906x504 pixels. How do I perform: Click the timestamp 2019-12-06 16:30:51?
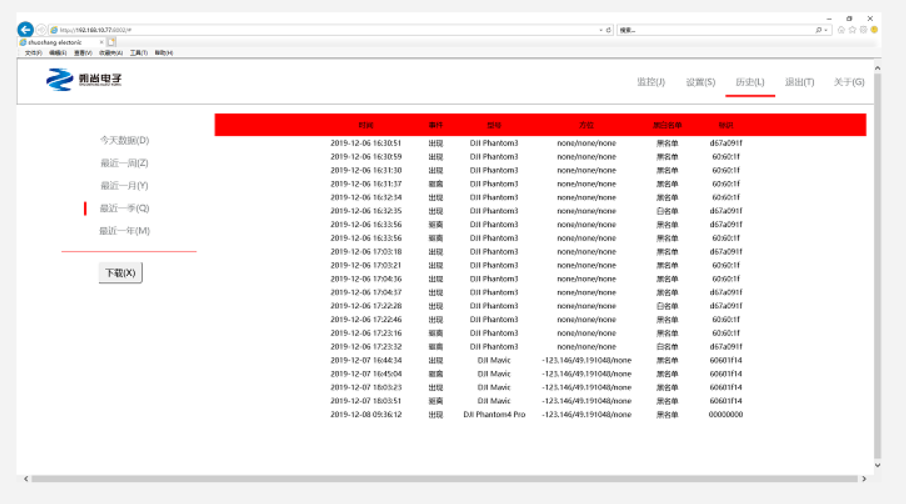[366, 143]
